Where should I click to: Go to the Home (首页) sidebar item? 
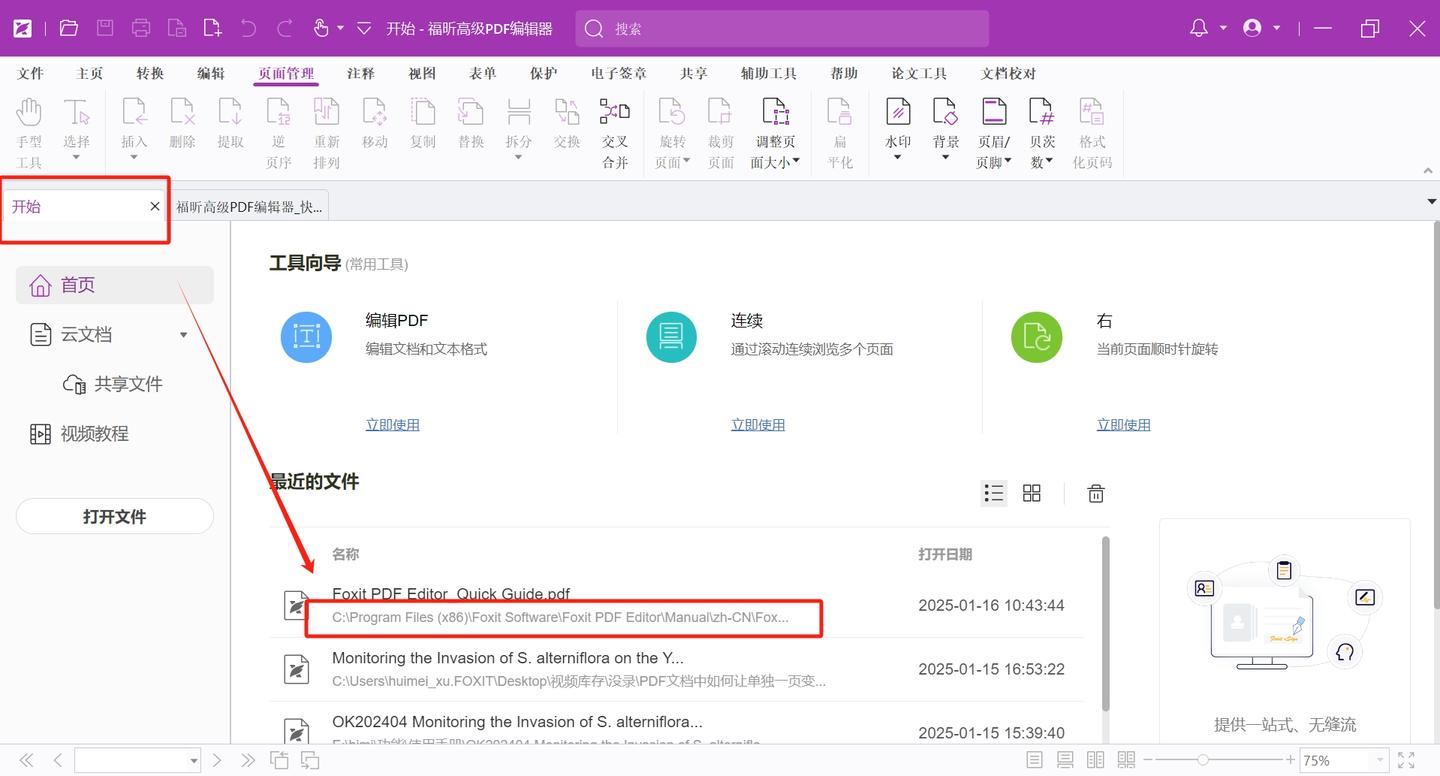click(115, 285)
